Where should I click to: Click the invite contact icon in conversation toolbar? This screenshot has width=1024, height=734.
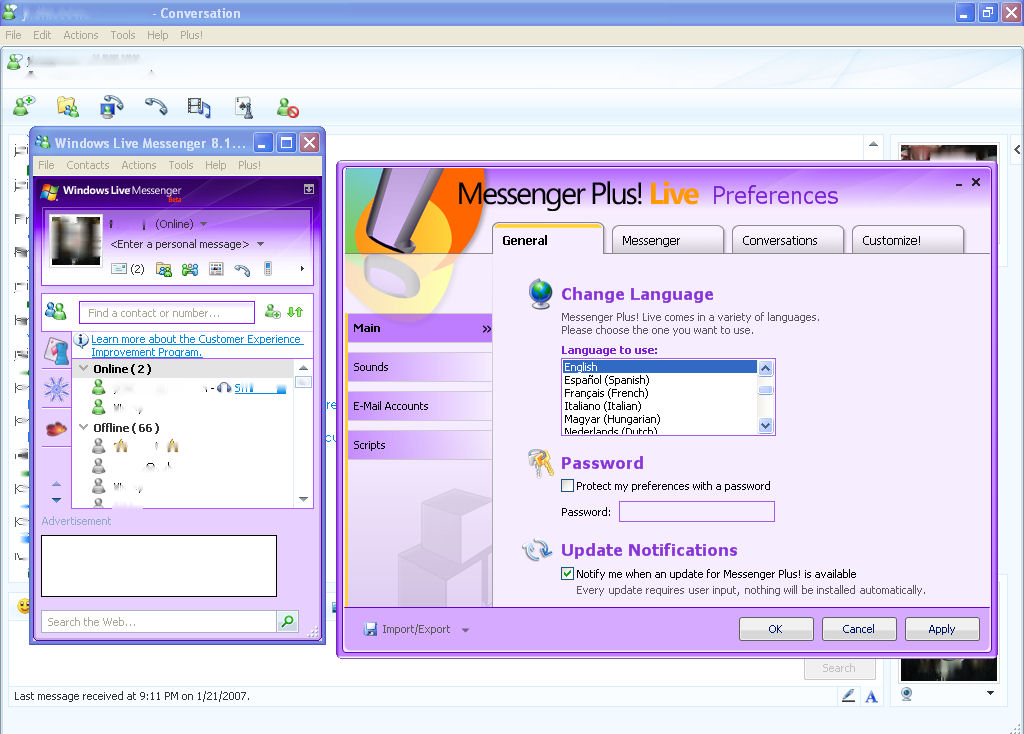point(24,107)
